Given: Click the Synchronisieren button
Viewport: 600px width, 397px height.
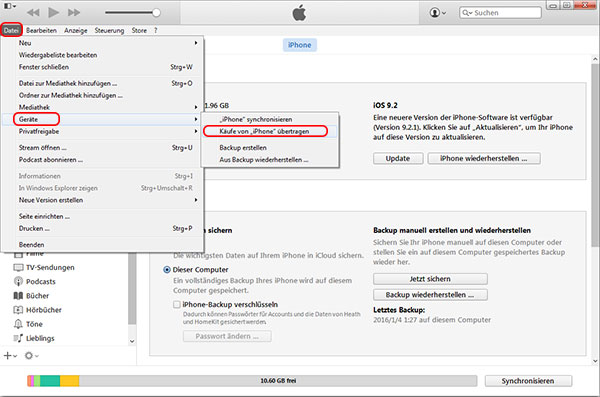Looking at the screenshot, I should (528, 381).
